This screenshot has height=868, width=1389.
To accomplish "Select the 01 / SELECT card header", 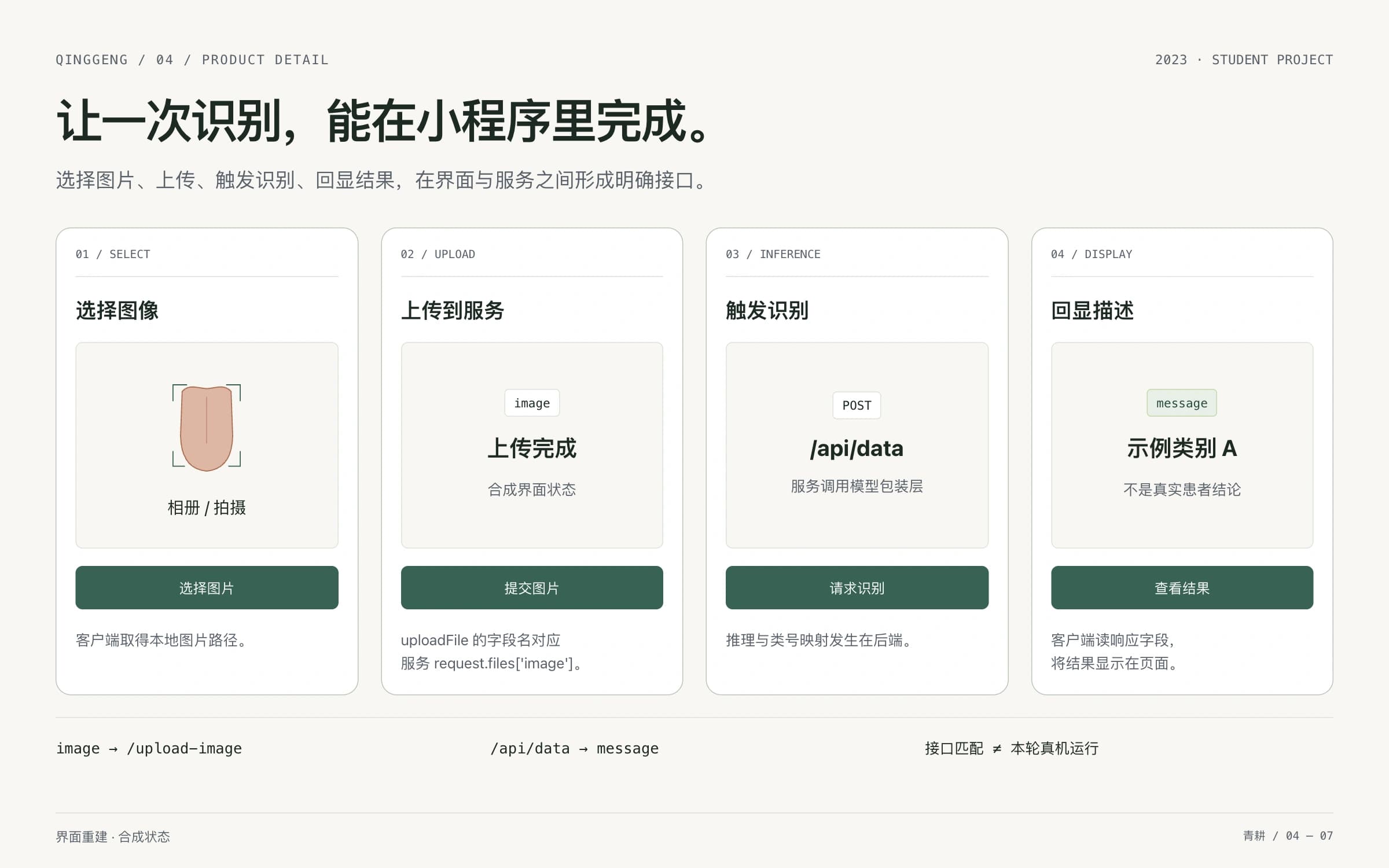I will click(x=113, y=254).
